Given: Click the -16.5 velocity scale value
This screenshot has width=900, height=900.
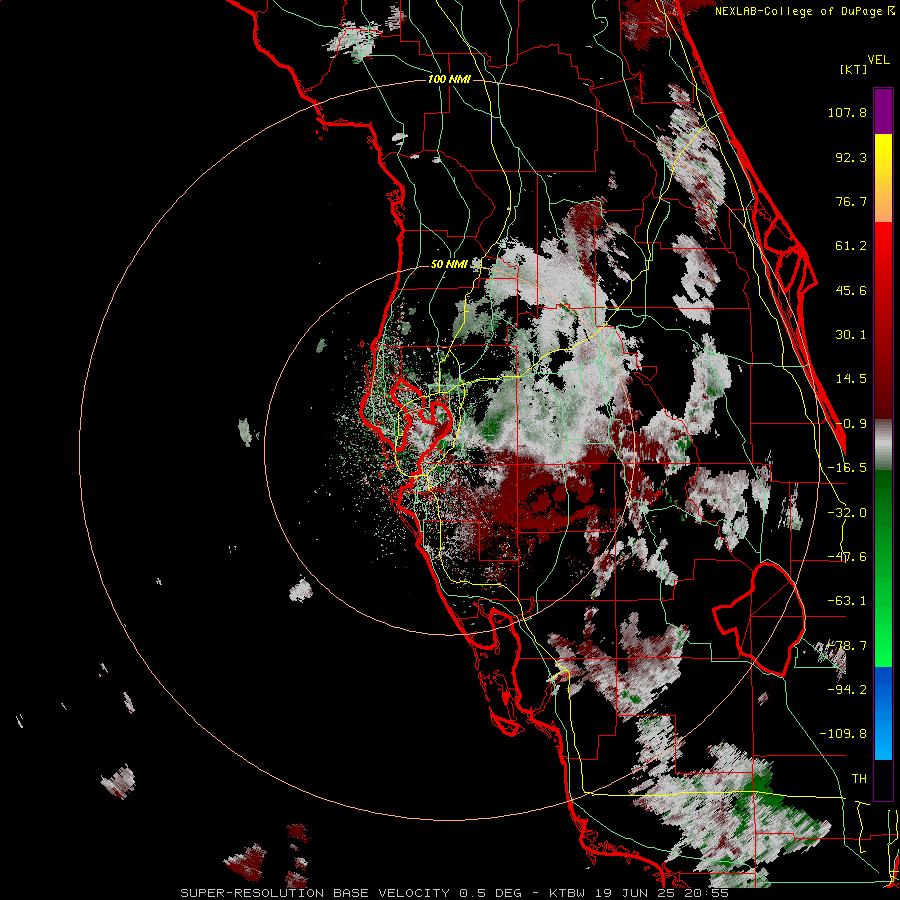Looking at the screenshot, I should point(847,468).
